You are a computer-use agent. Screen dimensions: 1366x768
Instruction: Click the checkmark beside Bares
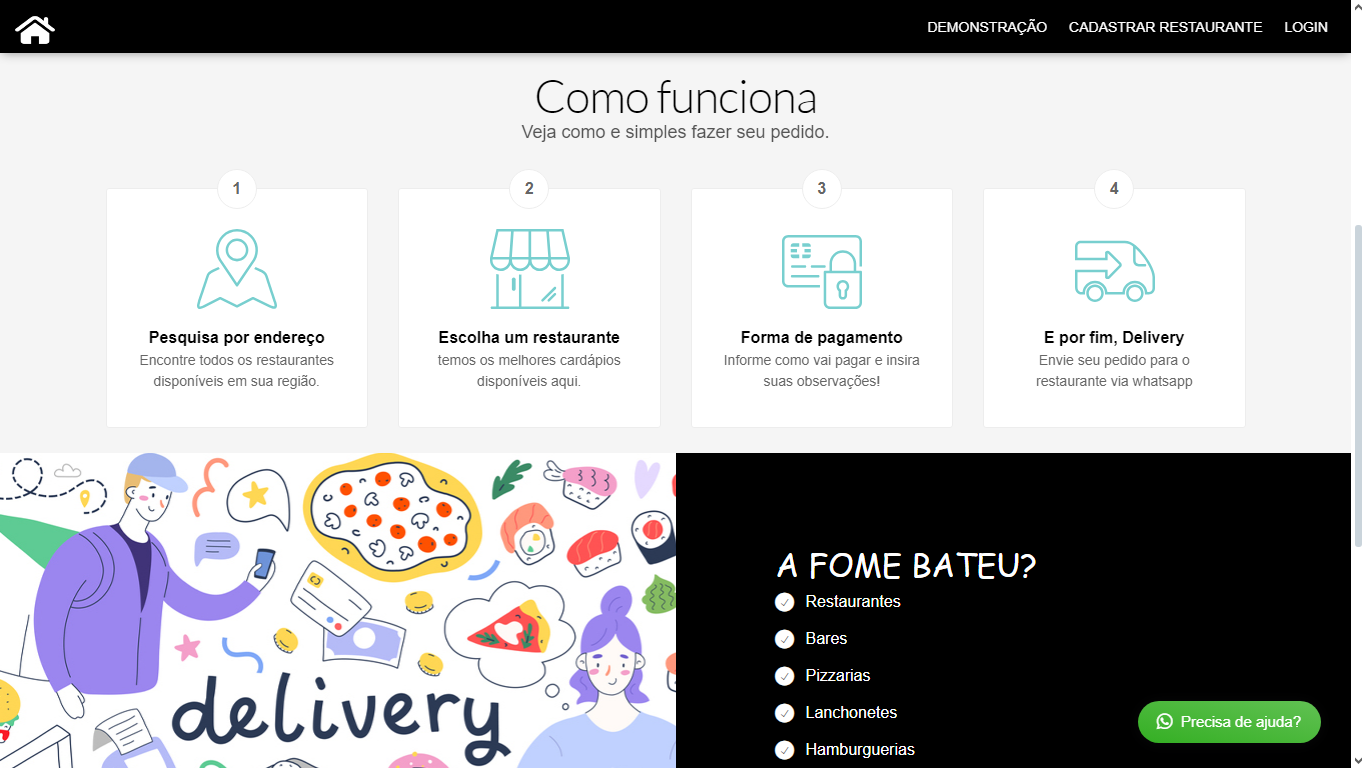(x=785, y=639)
